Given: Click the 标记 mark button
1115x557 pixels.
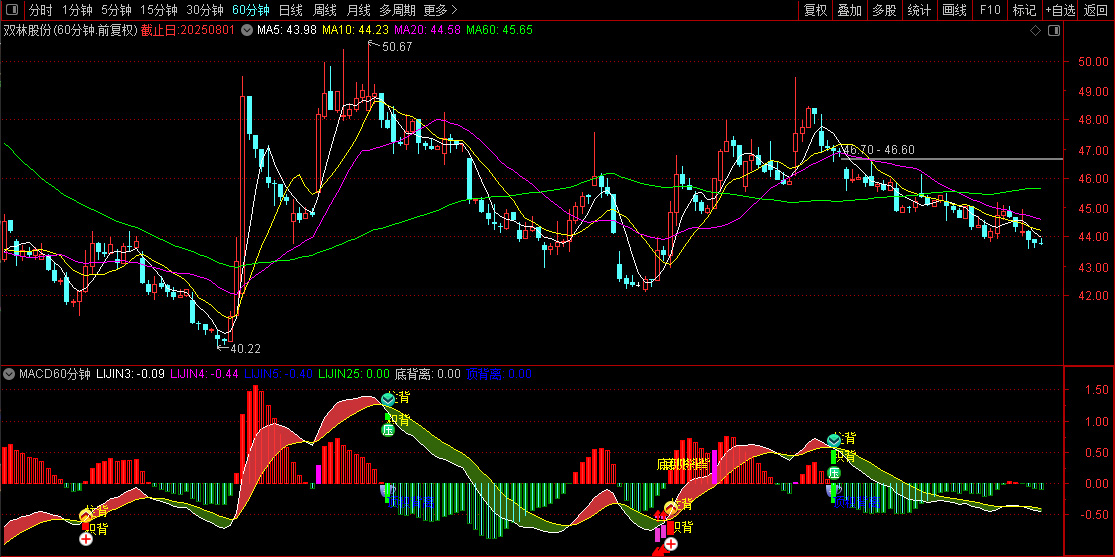Looking at the screenshot, I should 1024,10.
